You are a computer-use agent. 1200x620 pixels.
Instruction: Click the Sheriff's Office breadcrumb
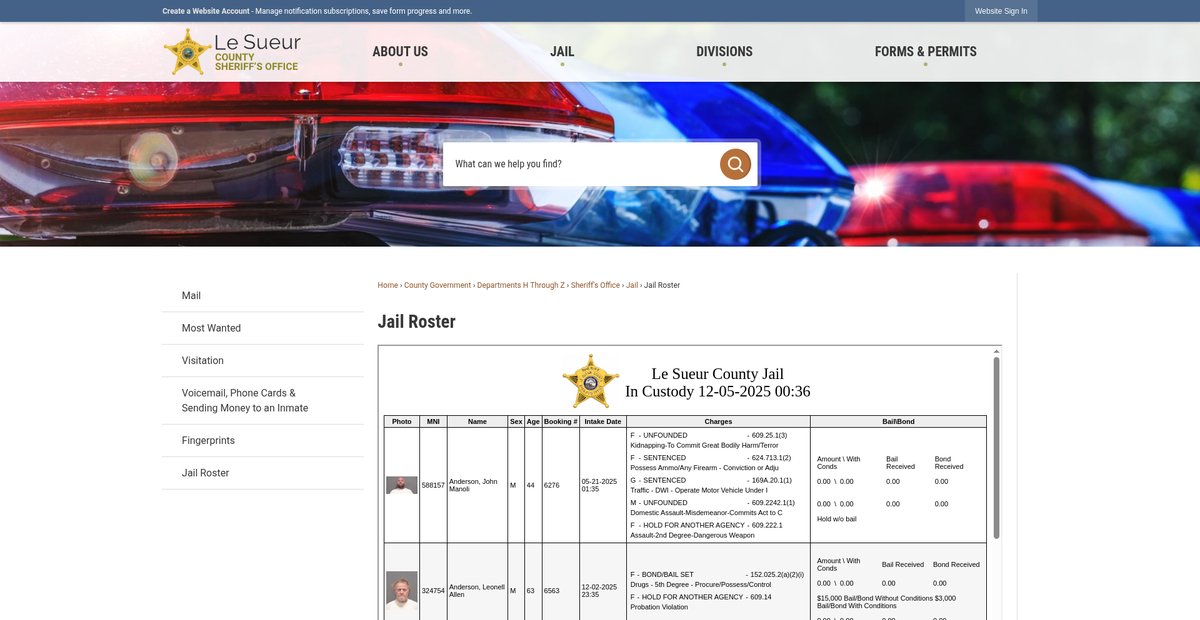(595, 285)
